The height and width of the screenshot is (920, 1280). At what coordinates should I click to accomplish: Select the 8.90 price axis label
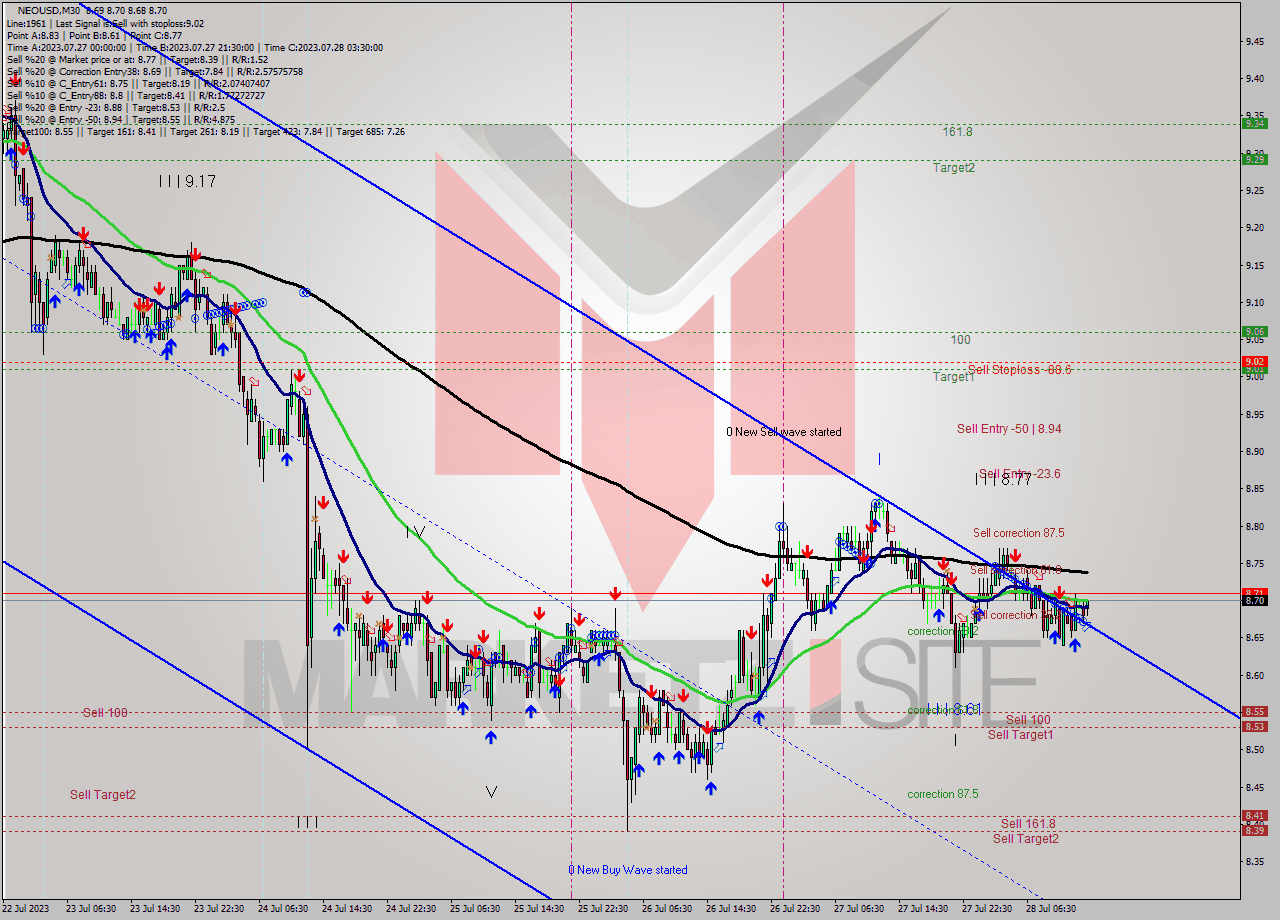1257,451
